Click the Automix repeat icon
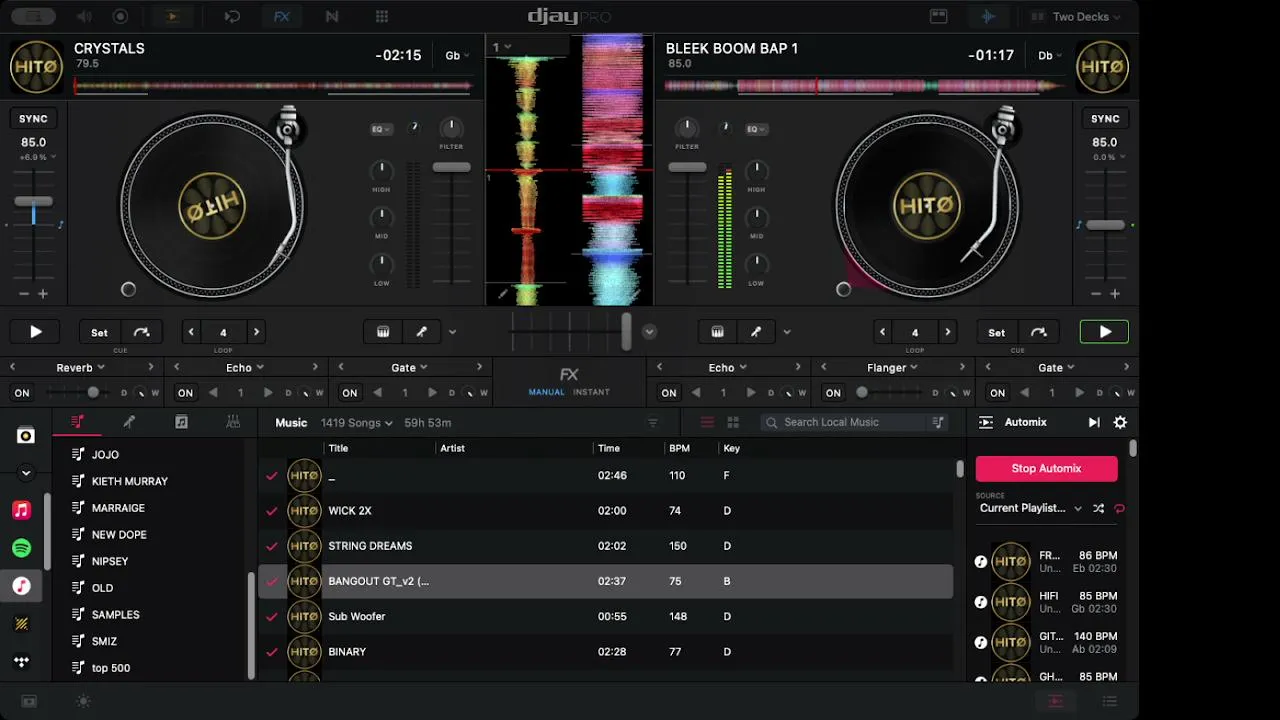 tap(1119, 508)
